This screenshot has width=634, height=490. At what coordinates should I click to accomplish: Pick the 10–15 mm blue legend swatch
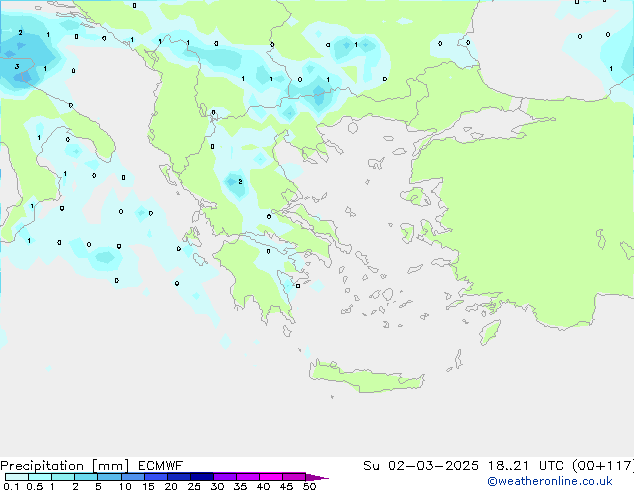pyautogui.click(x=132, y=477)
